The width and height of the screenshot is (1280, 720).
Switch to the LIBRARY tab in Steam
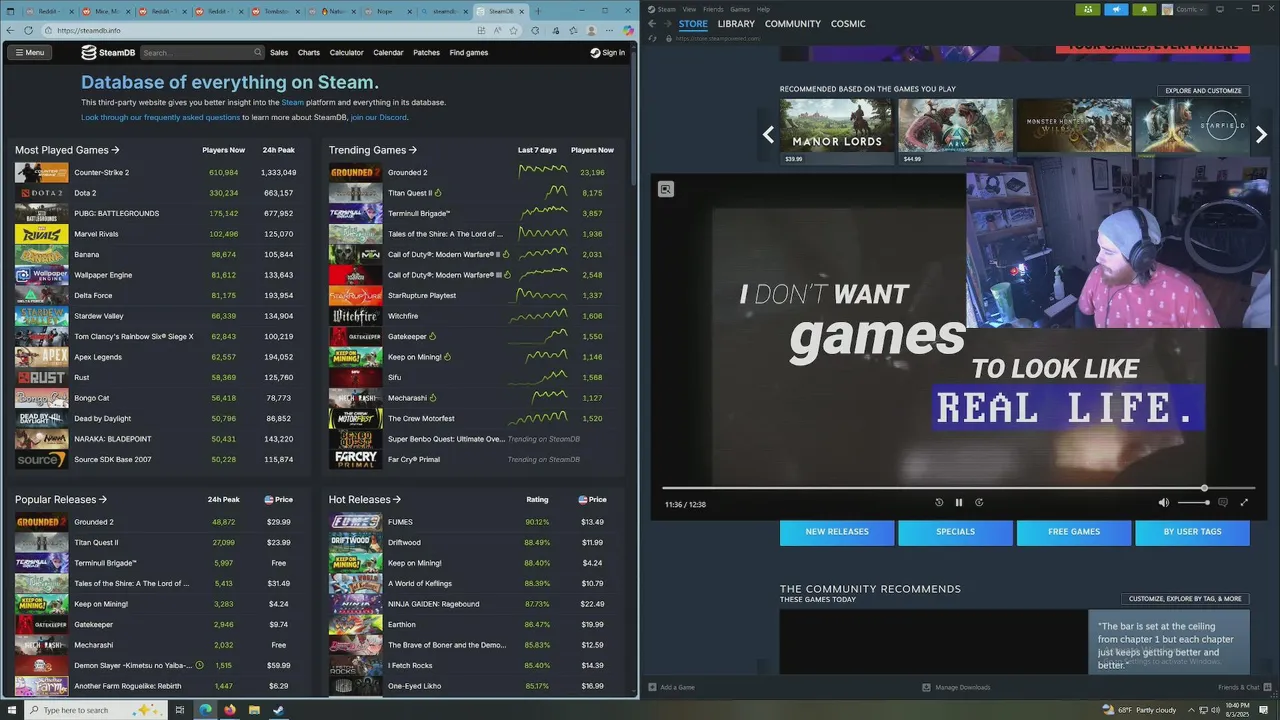point(736,24)
